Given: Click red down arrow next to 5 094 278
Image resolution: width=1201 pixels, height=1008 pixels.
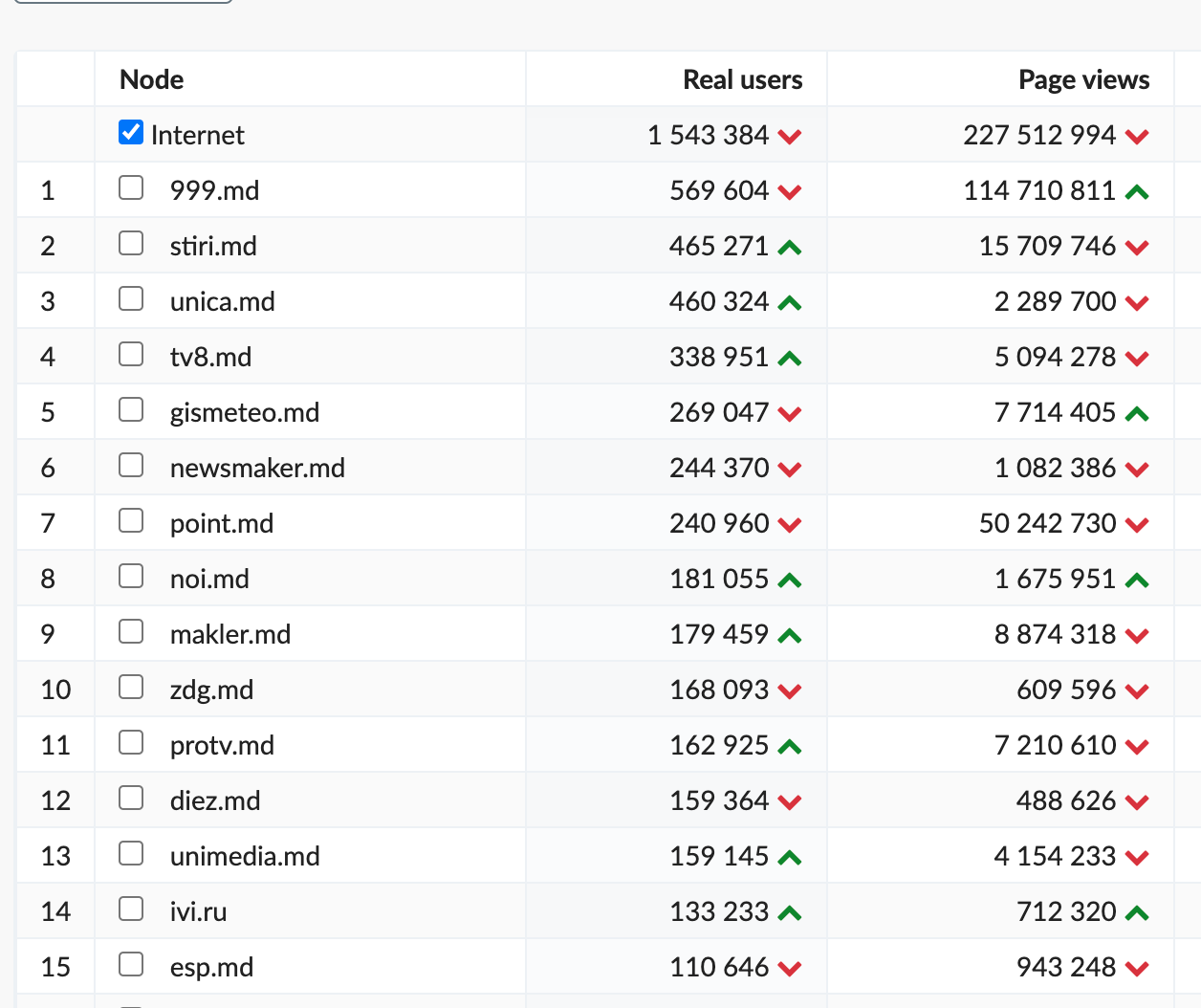Looking at the screenshot, I should click(x=1137, y=359).
